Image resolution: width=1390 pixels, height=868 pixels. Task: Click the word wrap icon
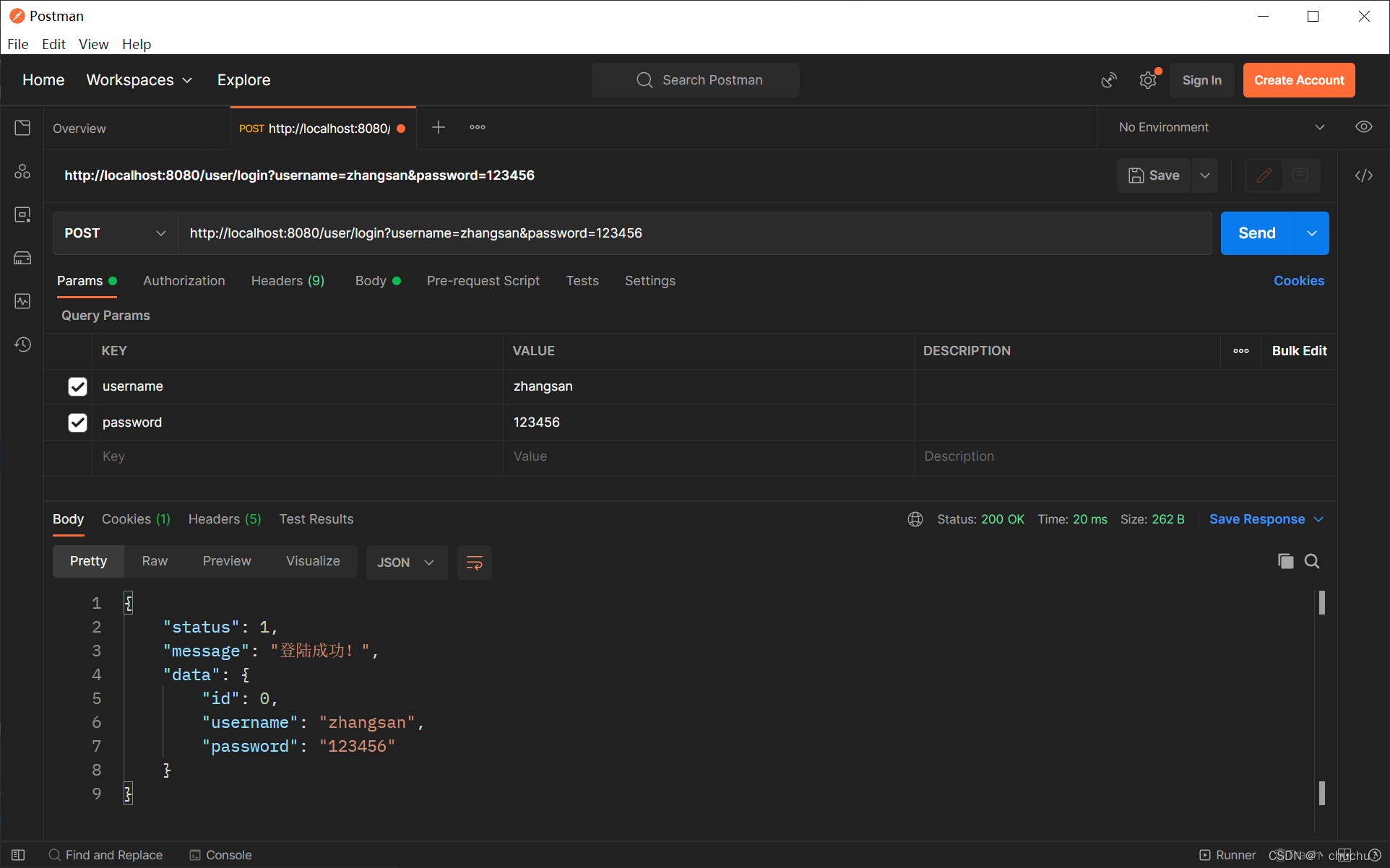pos(474,563)
